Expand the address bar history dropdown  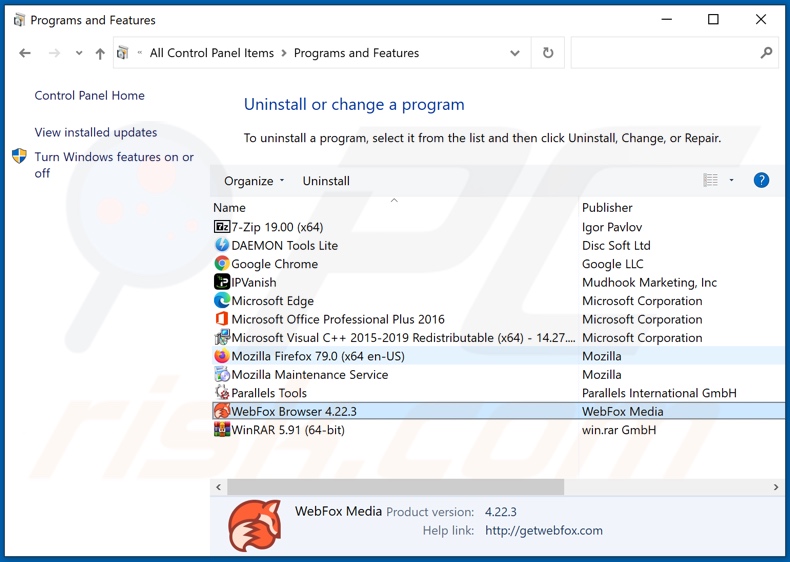click(515, 53)
